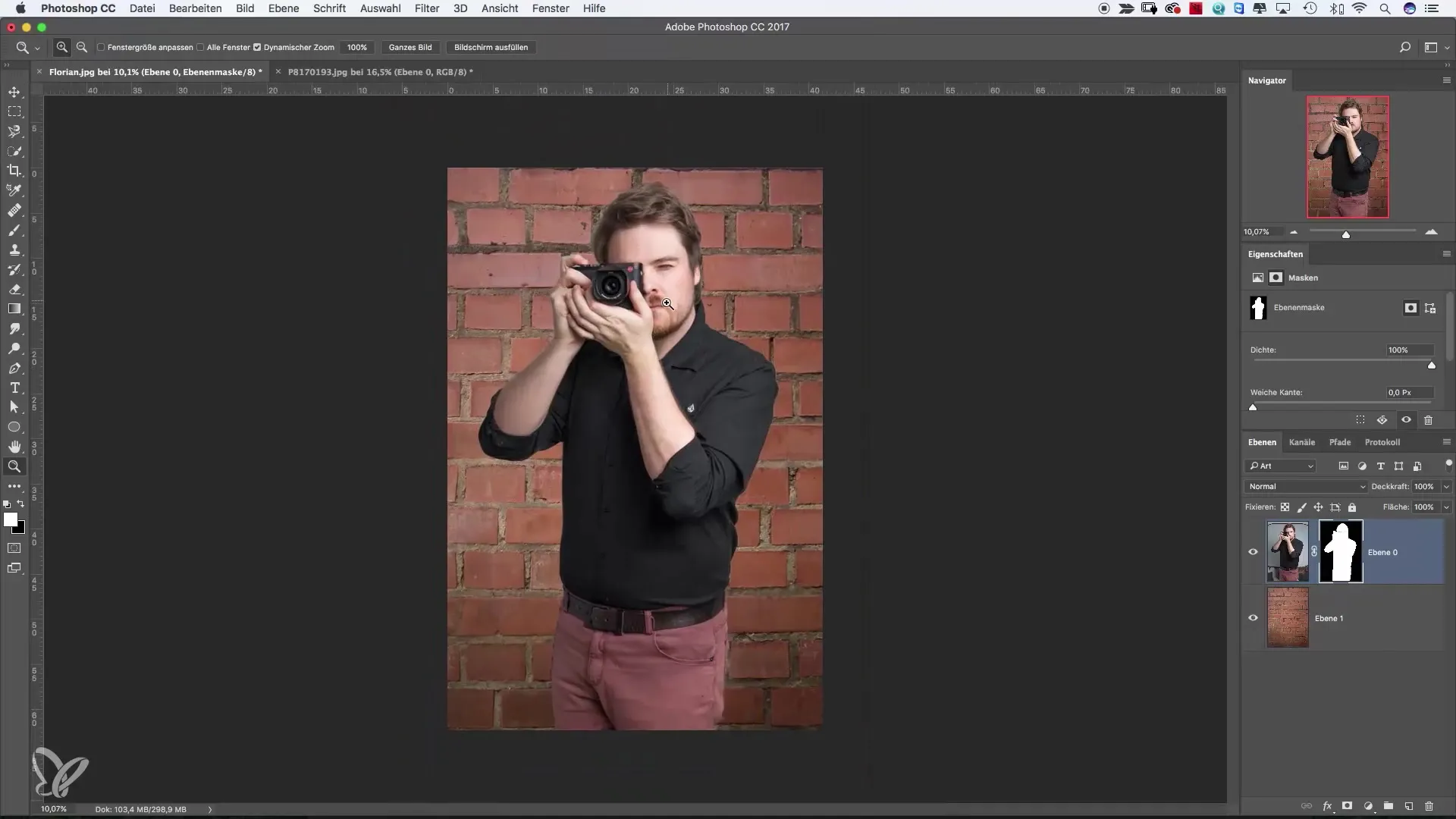Select the Type tool

tap(14, 388)
